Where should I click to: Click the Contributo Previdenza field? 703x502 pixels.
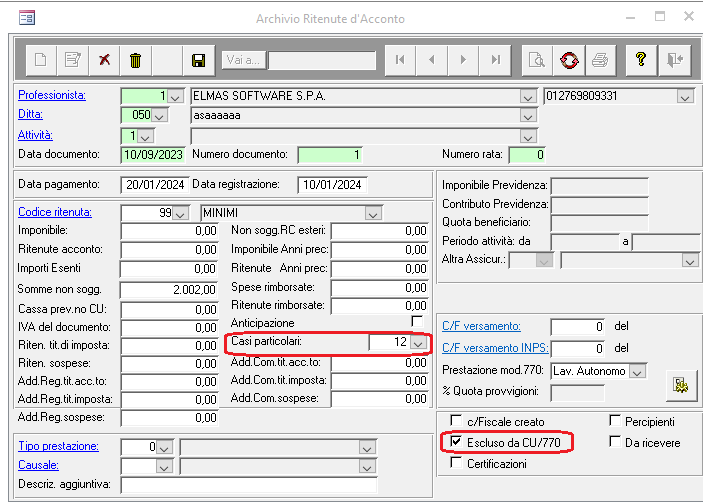(600, 204)
